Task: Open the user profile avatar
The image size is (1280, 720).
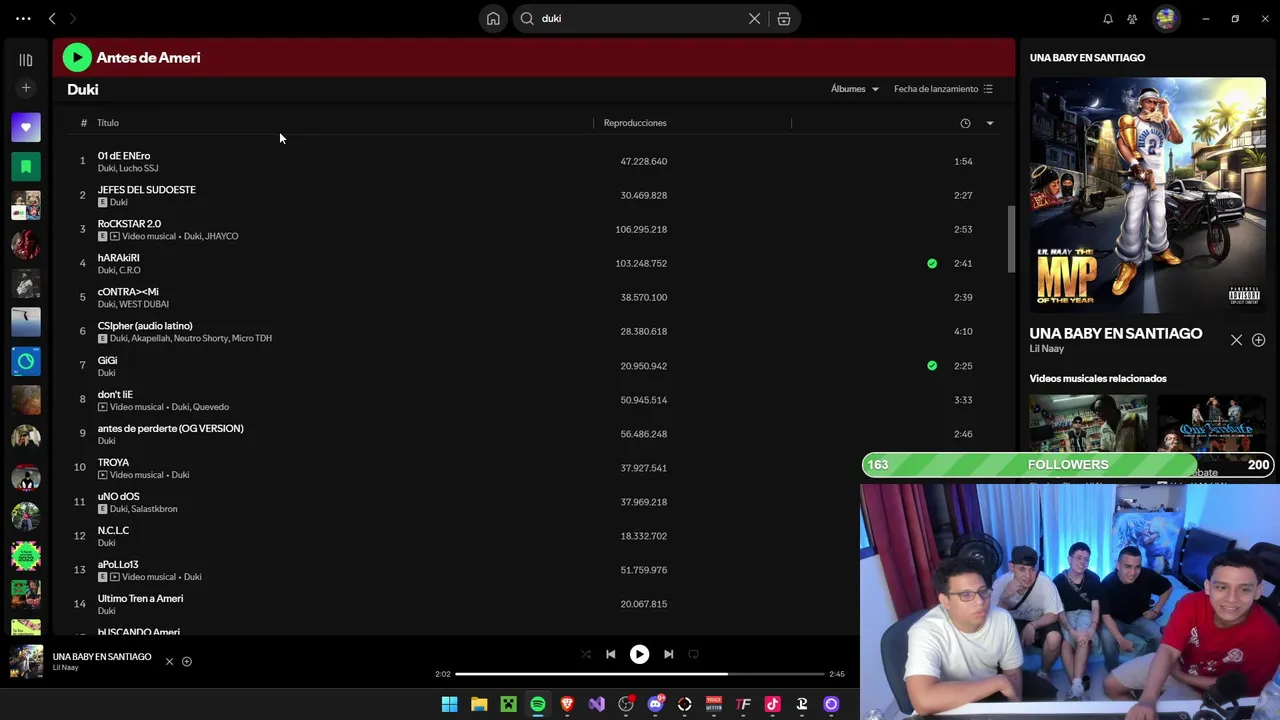Action: tap(1166, 18)
